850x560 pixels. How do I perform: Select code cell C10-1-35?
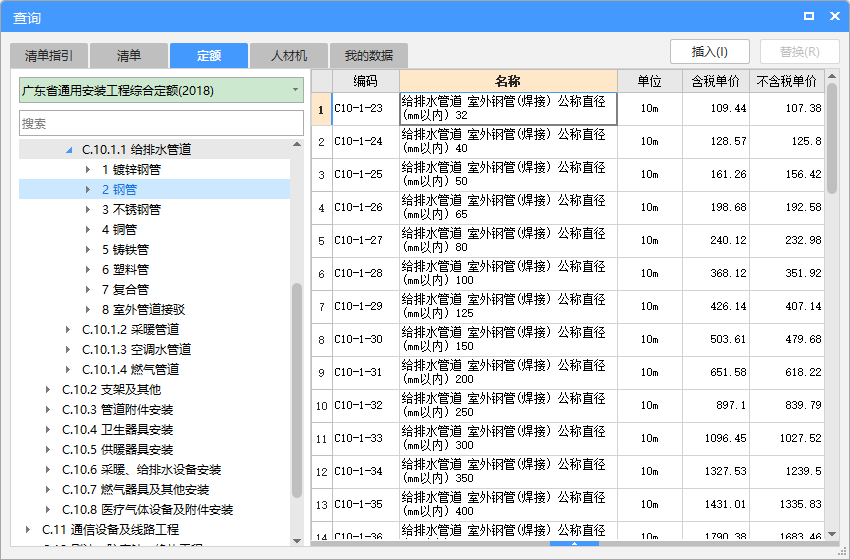(366, 504)
